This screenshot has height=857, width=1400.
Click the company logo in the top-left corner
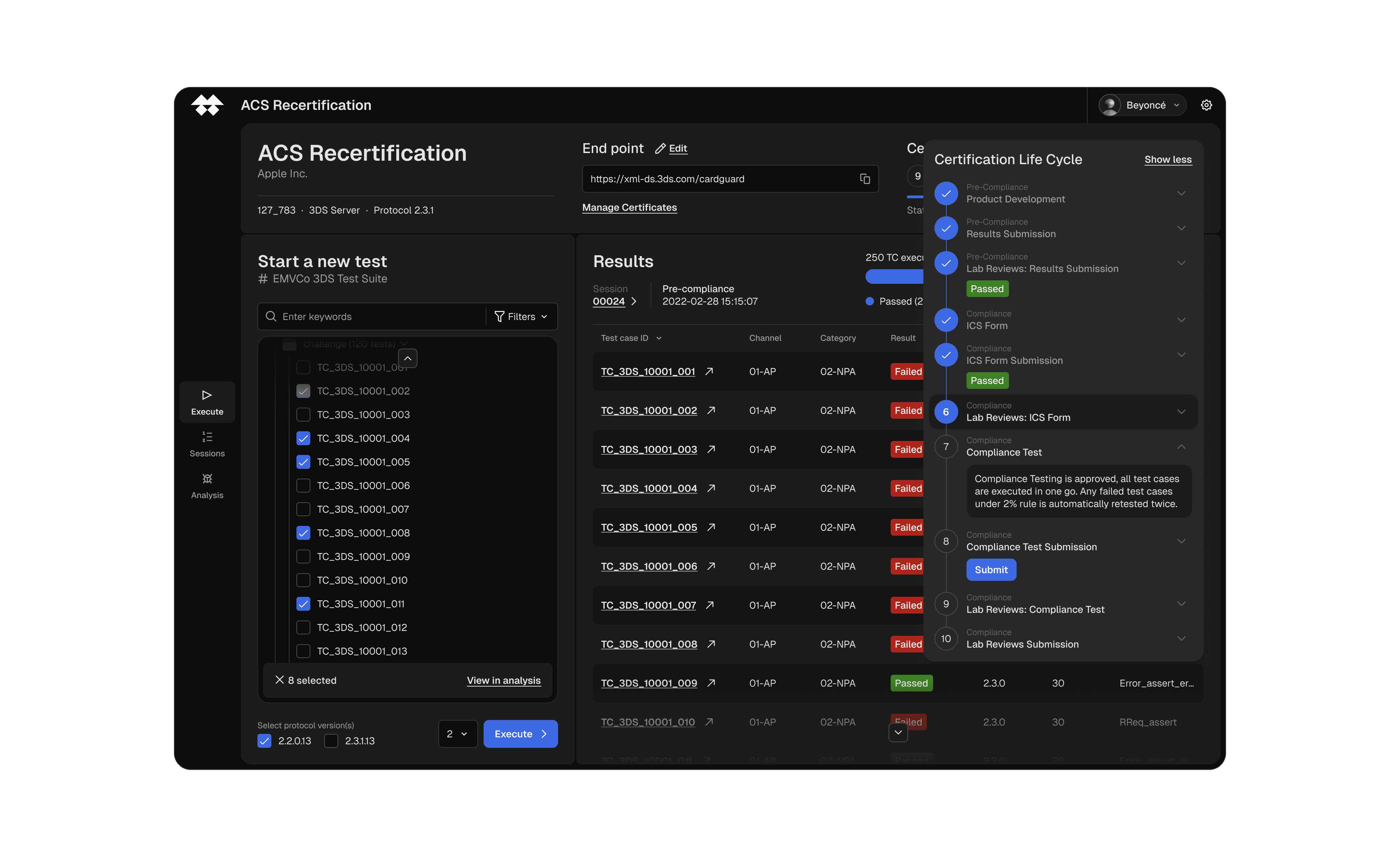(207, 105)
